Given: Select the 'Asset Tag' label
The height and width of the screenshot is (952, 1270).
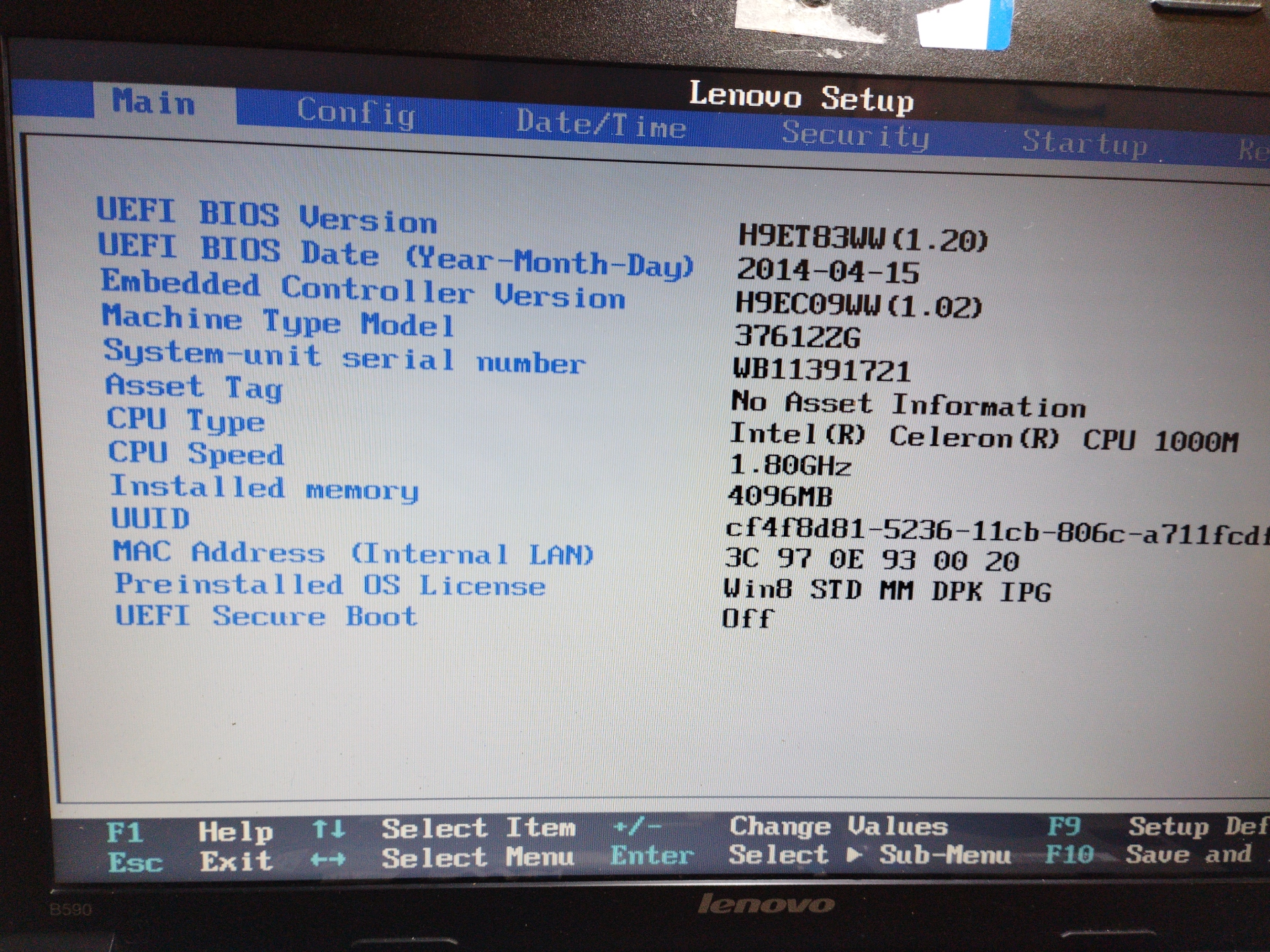Looking at the screenshot, I should (194, 387).
